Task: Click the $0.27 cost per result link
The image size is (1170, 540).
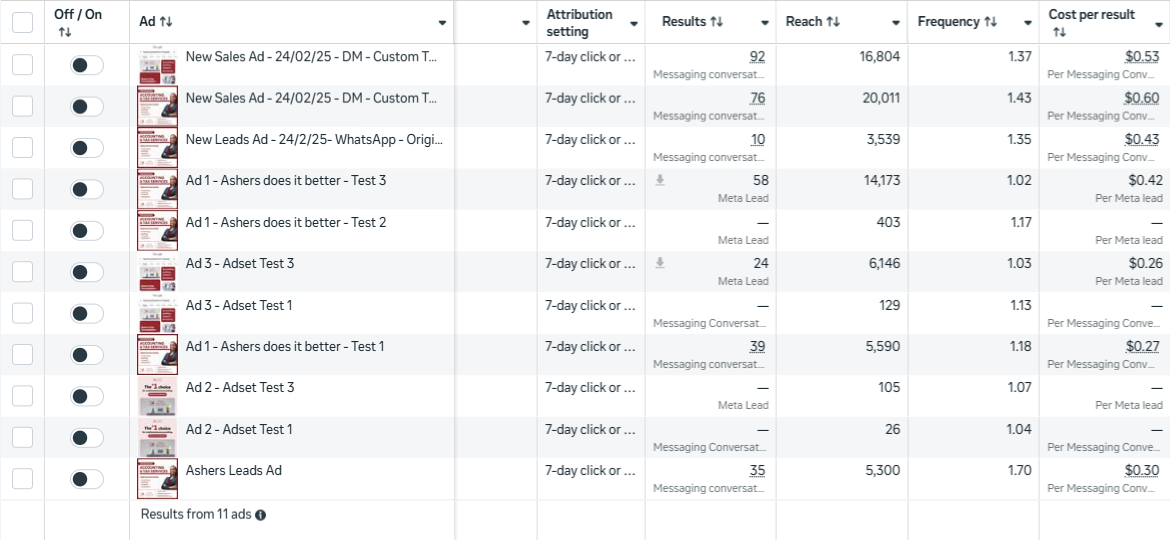Action: 1144,346
